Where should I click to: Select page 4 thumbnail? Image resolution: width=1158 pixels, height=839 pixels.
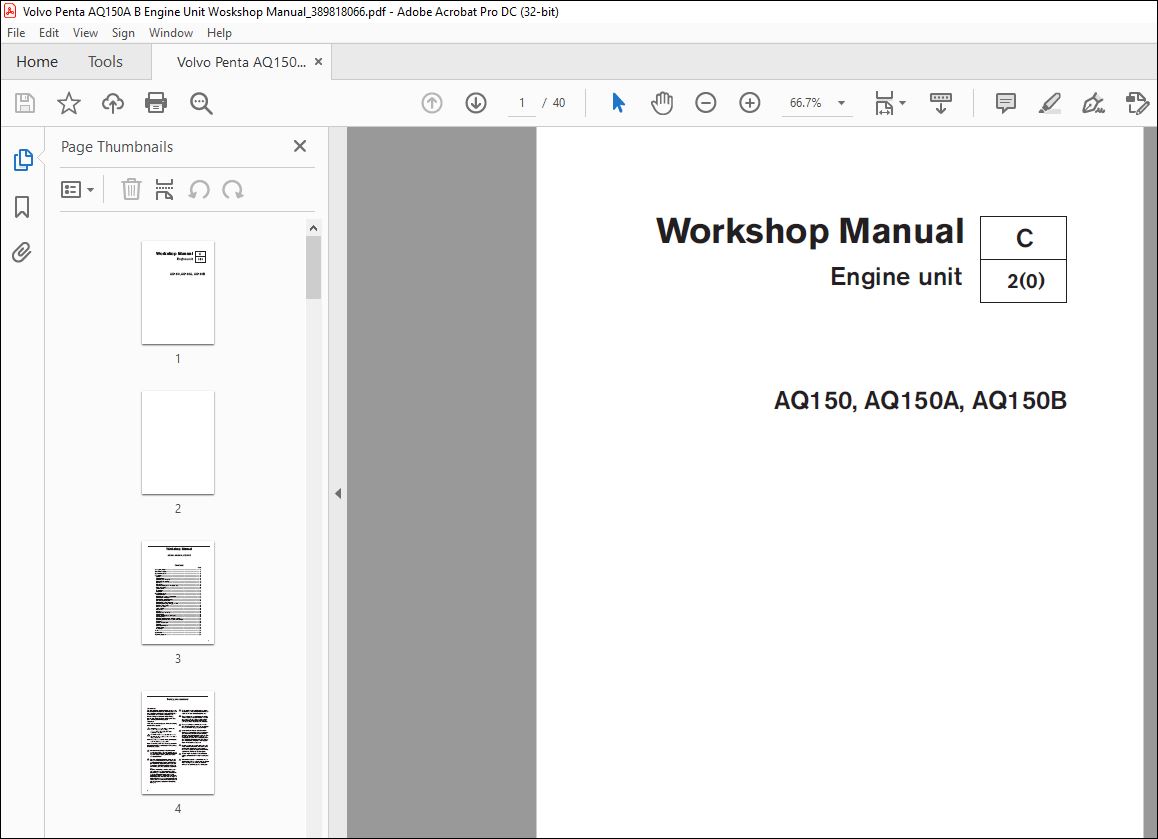click(178, 742)
